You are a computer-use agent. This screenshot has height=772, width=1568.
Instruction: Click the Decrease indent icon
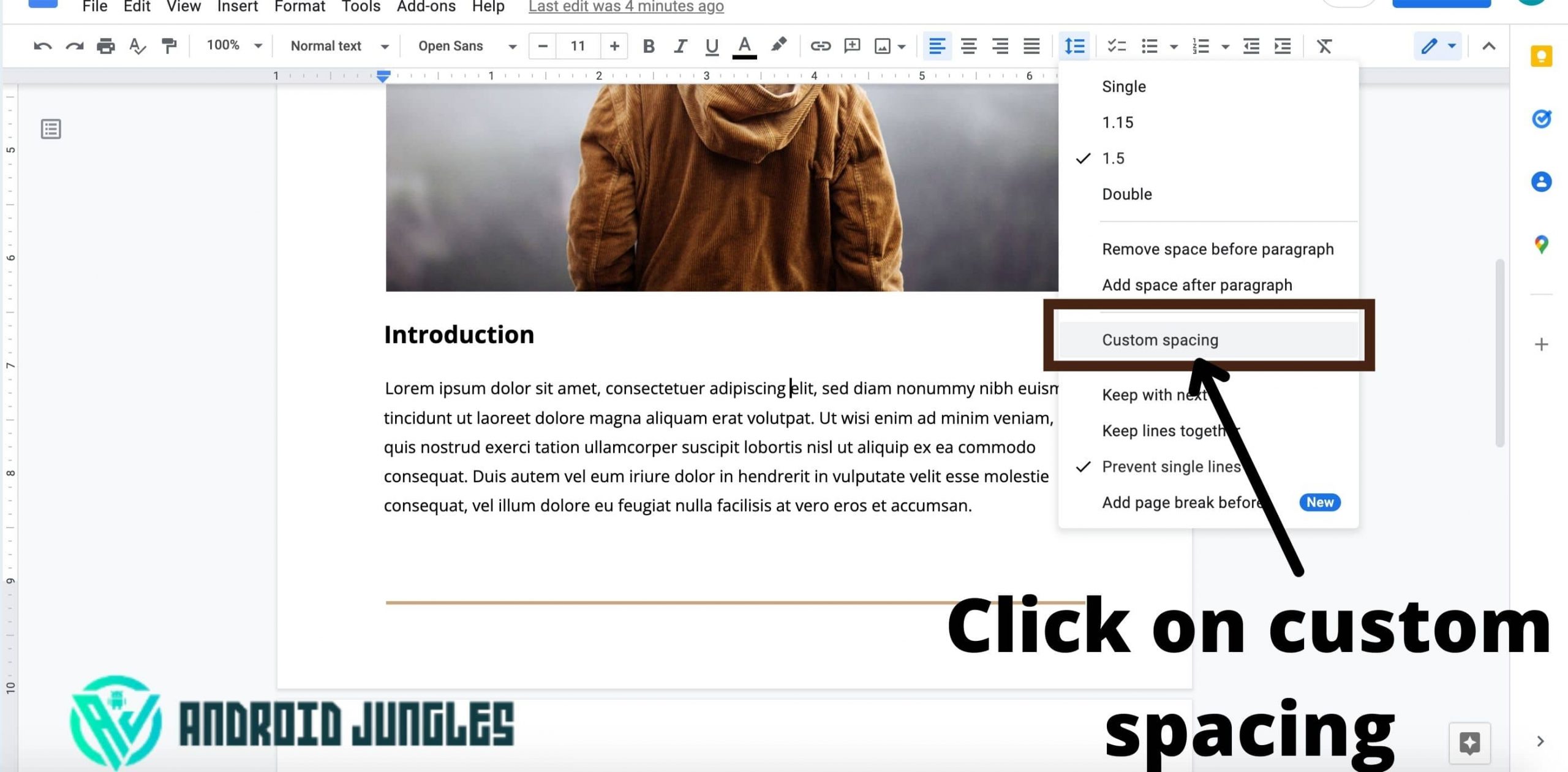tap(1251, 46)
